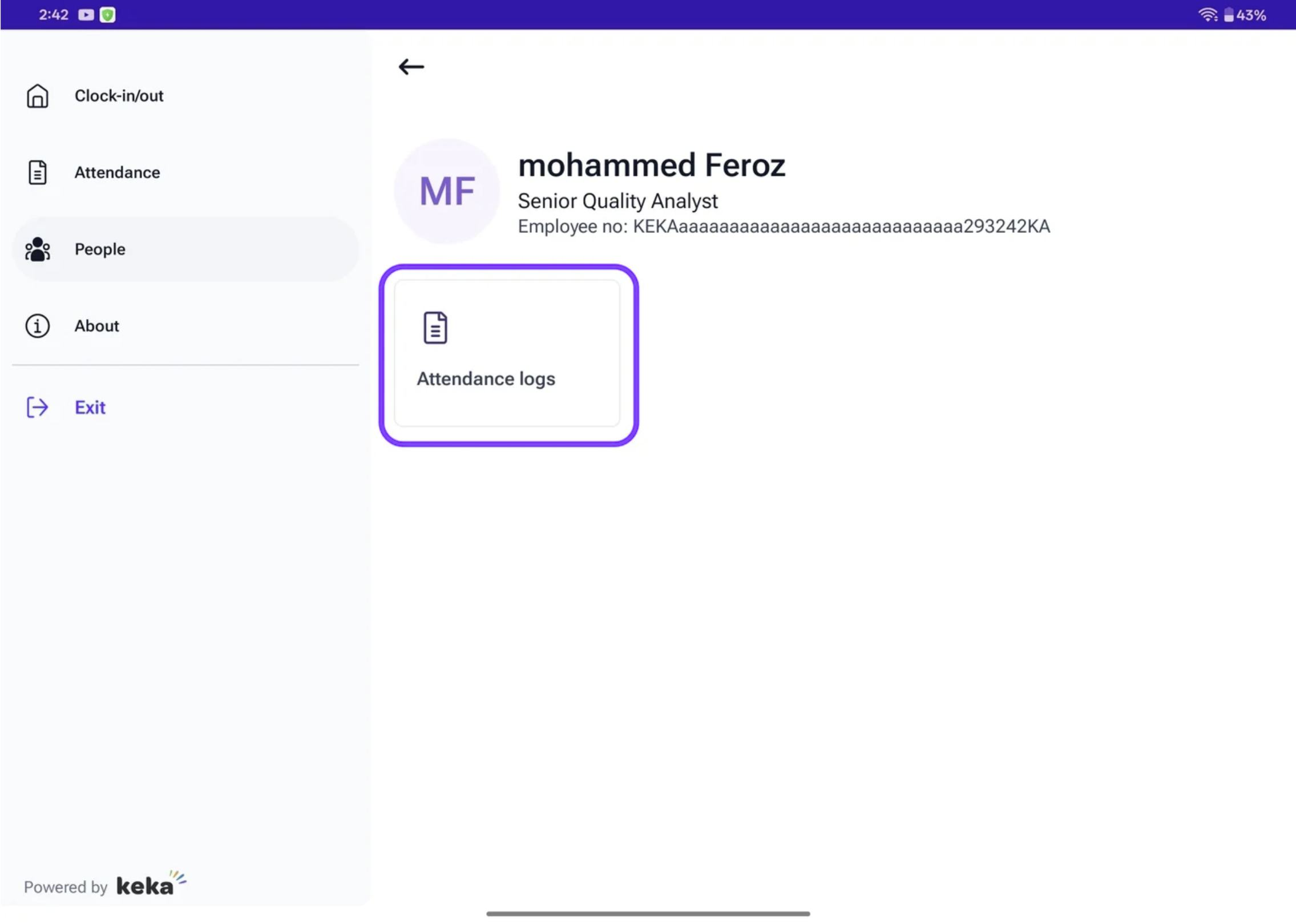Tap the YouTube notification icon in status bar
1296x924 pixels.
[86, 15]
